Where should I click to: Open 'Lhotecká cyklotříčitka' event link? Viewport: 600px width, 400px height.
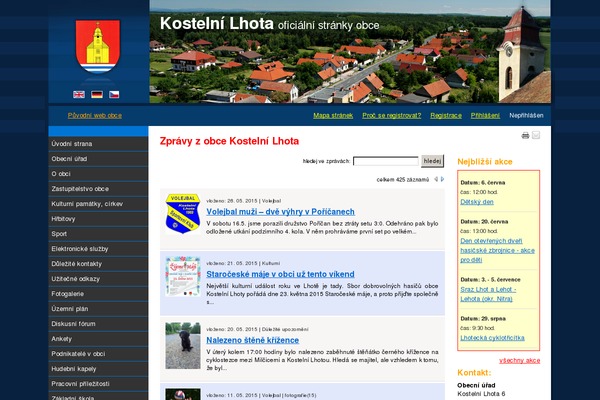492,338
